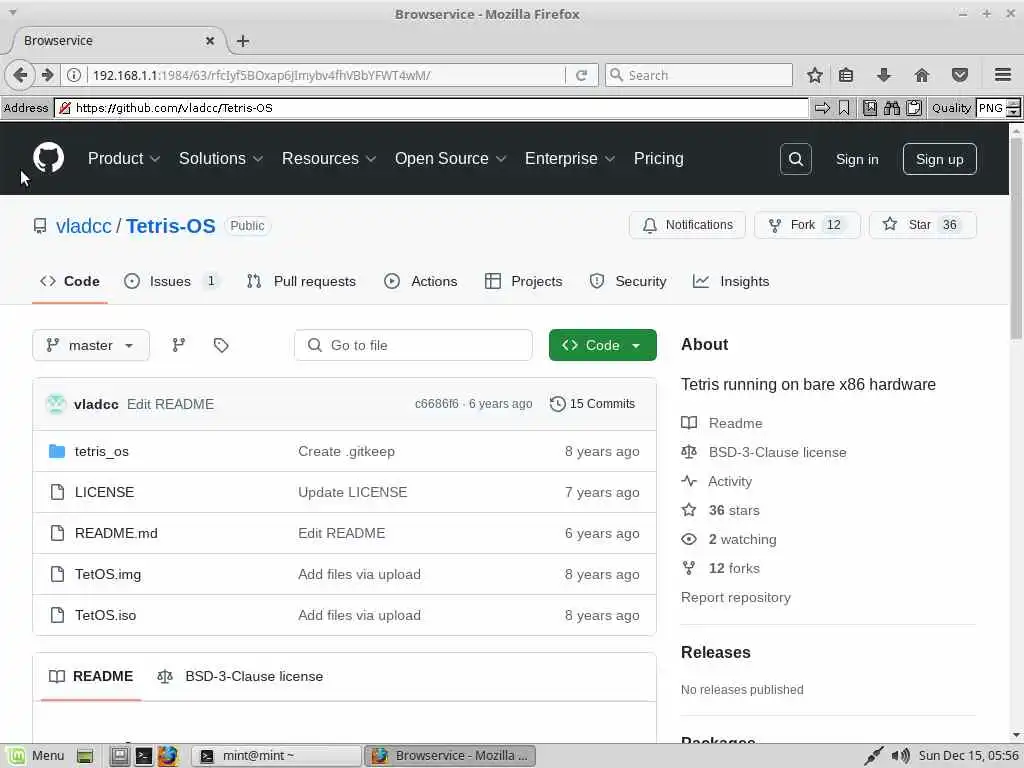Screen dimensions: 1024x768
Task: Click the network connection tray icon
Action: 873,756
